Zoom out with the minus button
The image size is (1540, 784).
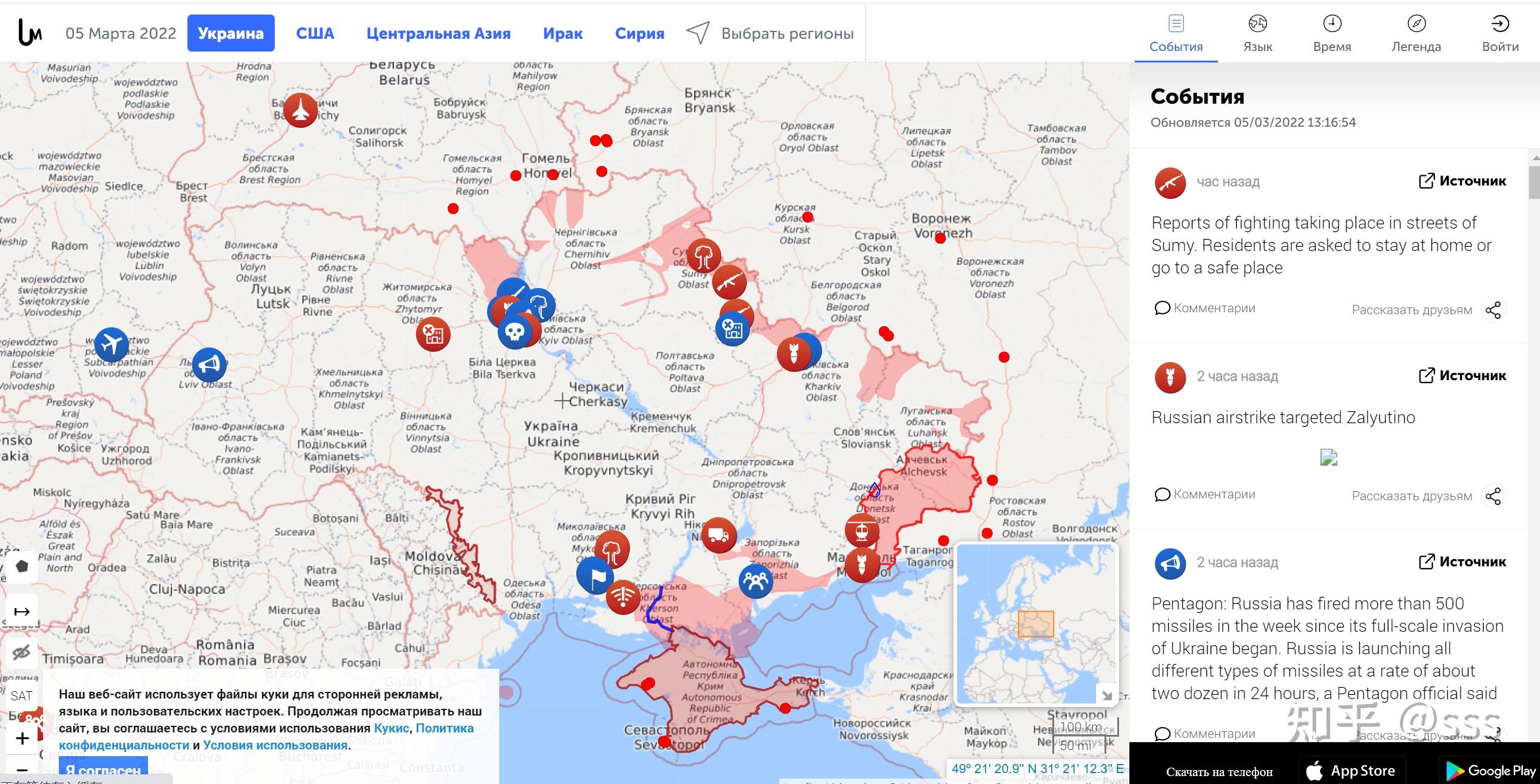click(x=22, y=770)
